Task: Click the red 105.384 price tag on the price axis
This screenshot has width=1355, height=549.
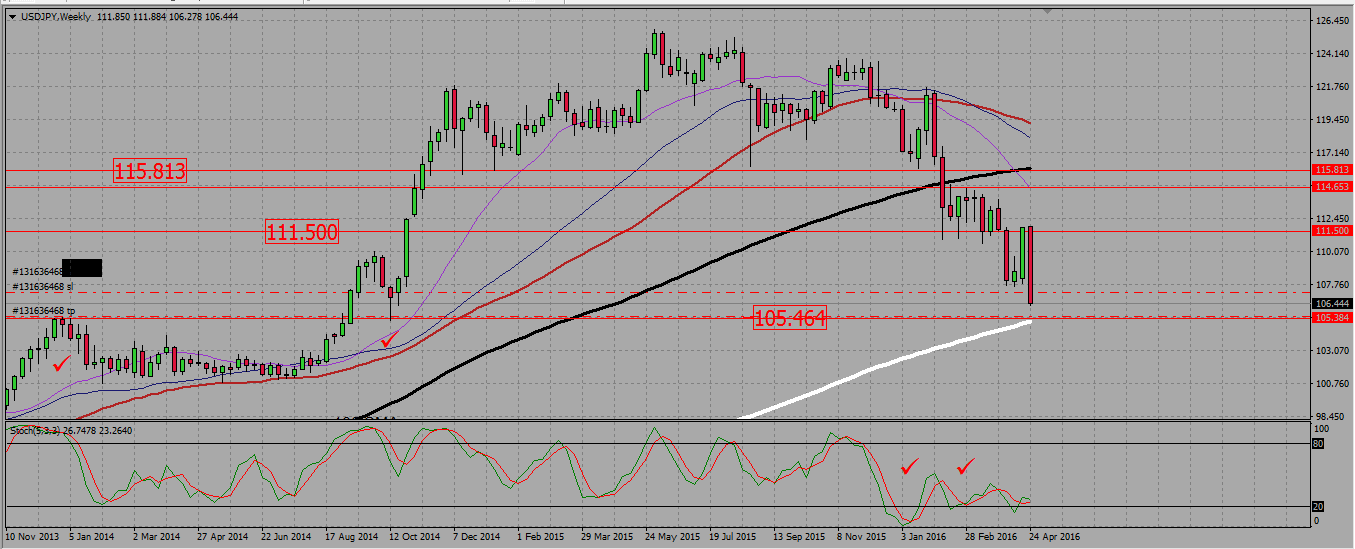Action: pos(1330,317)
